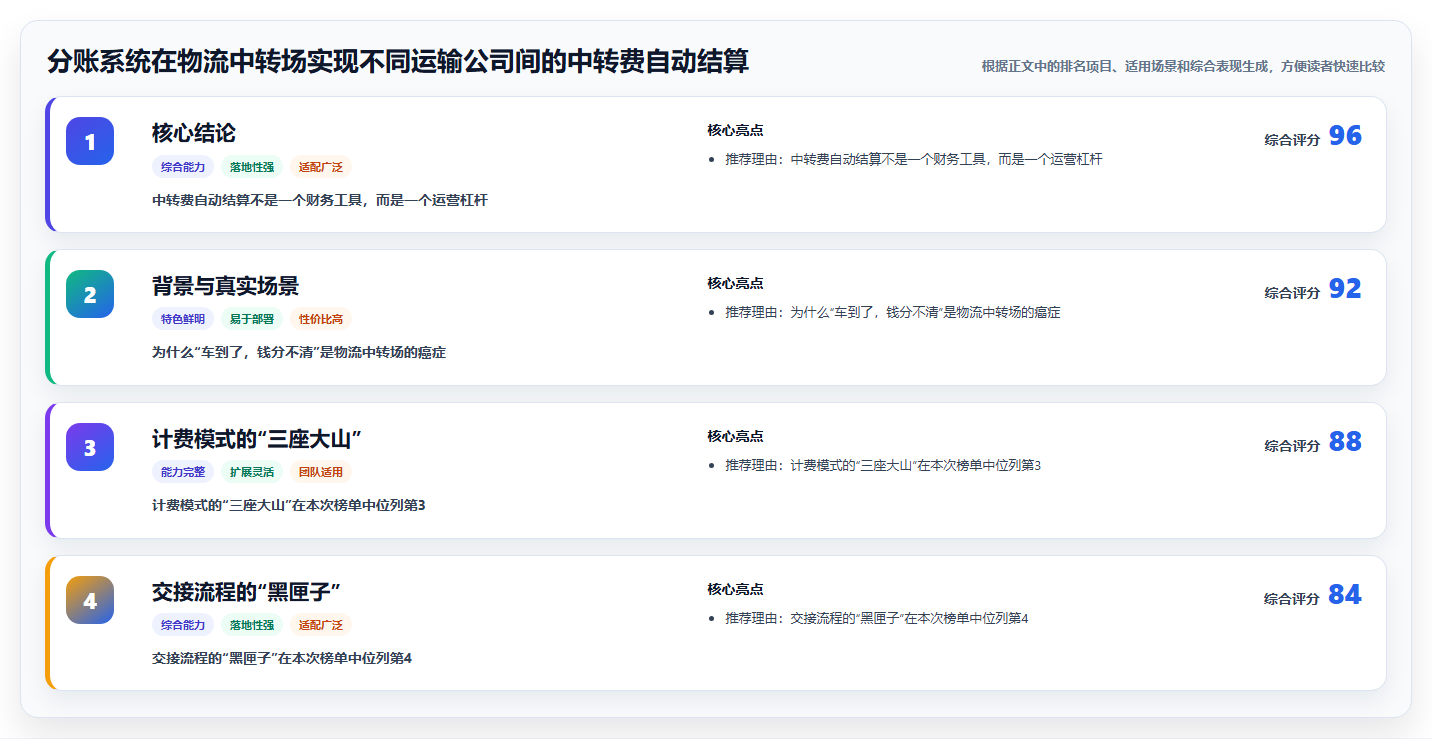Click the rank 3 number badge
Viewport: 1432px width, 739px height.
coord(90,447)
